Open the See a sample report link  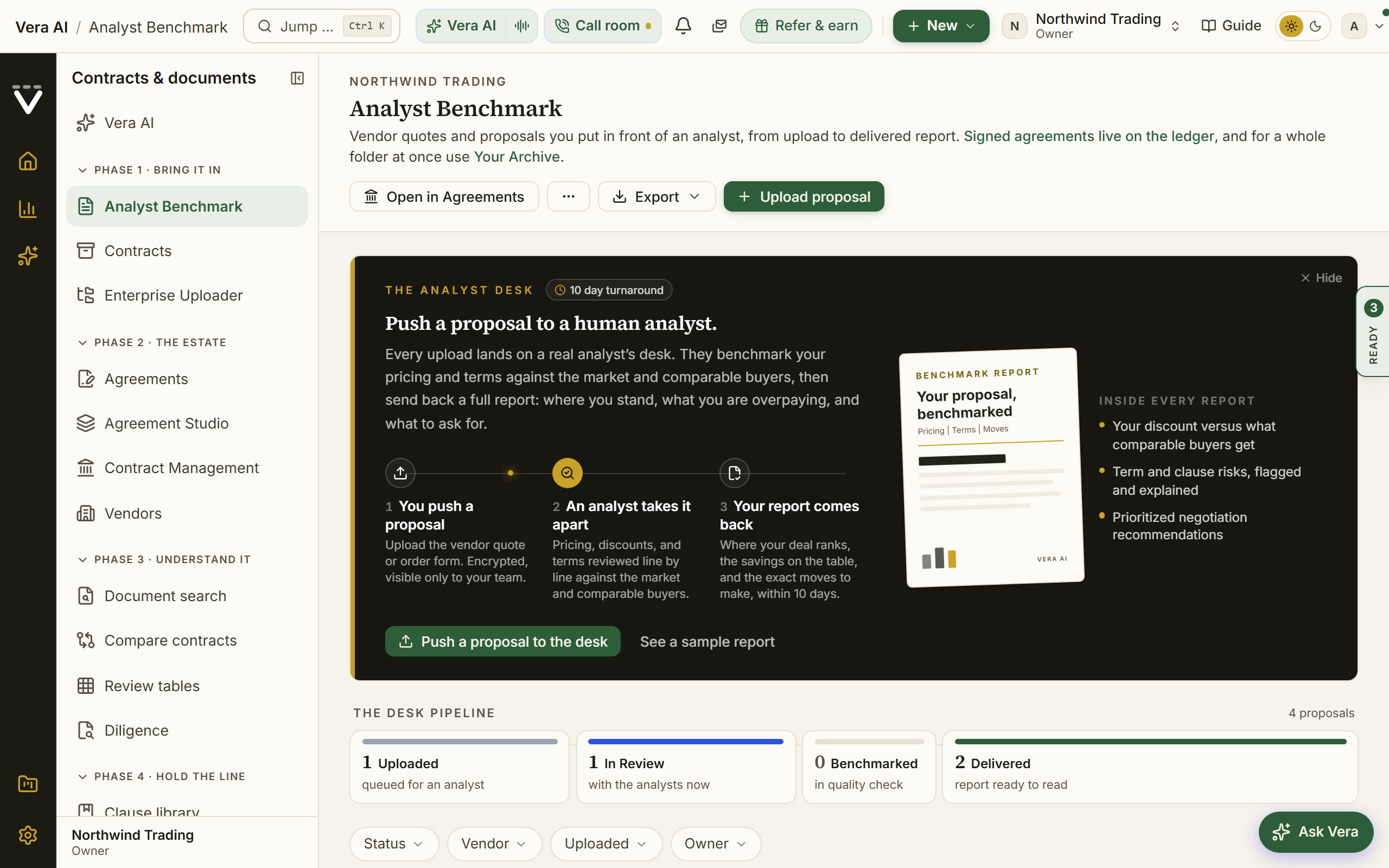707,641
